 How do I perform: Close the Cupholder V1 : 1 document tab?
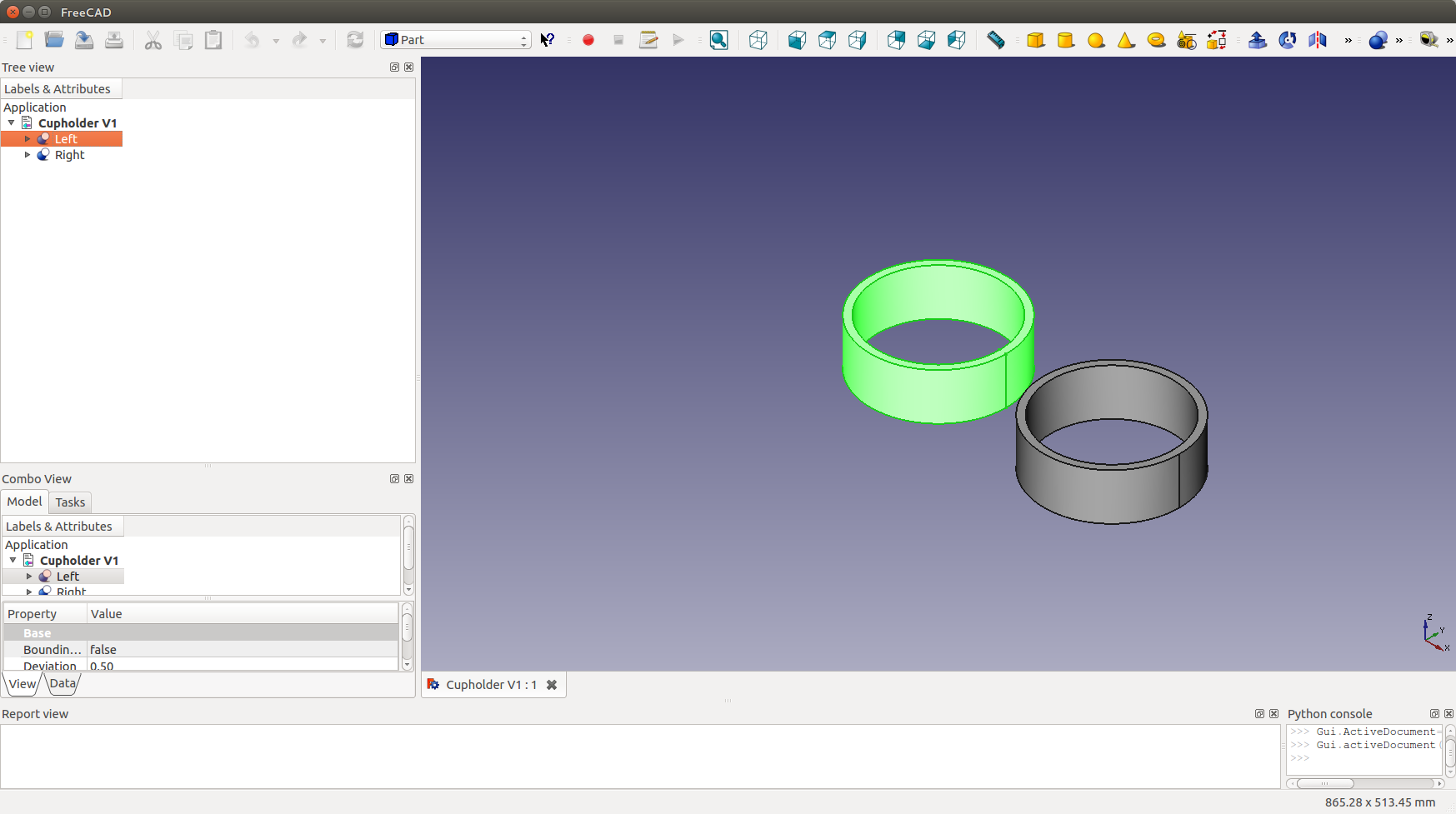pyautogui.click(x=552, y=685)
